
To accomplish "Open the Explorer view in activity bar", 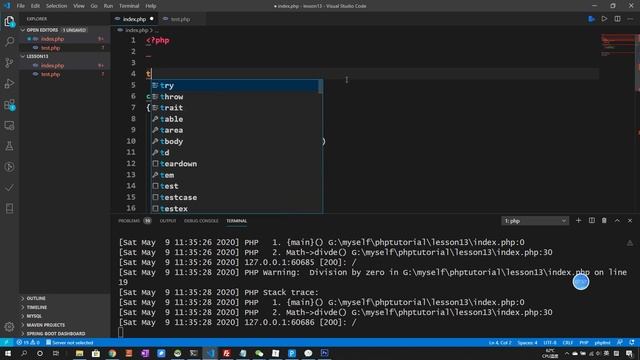I will click(9, 21).
